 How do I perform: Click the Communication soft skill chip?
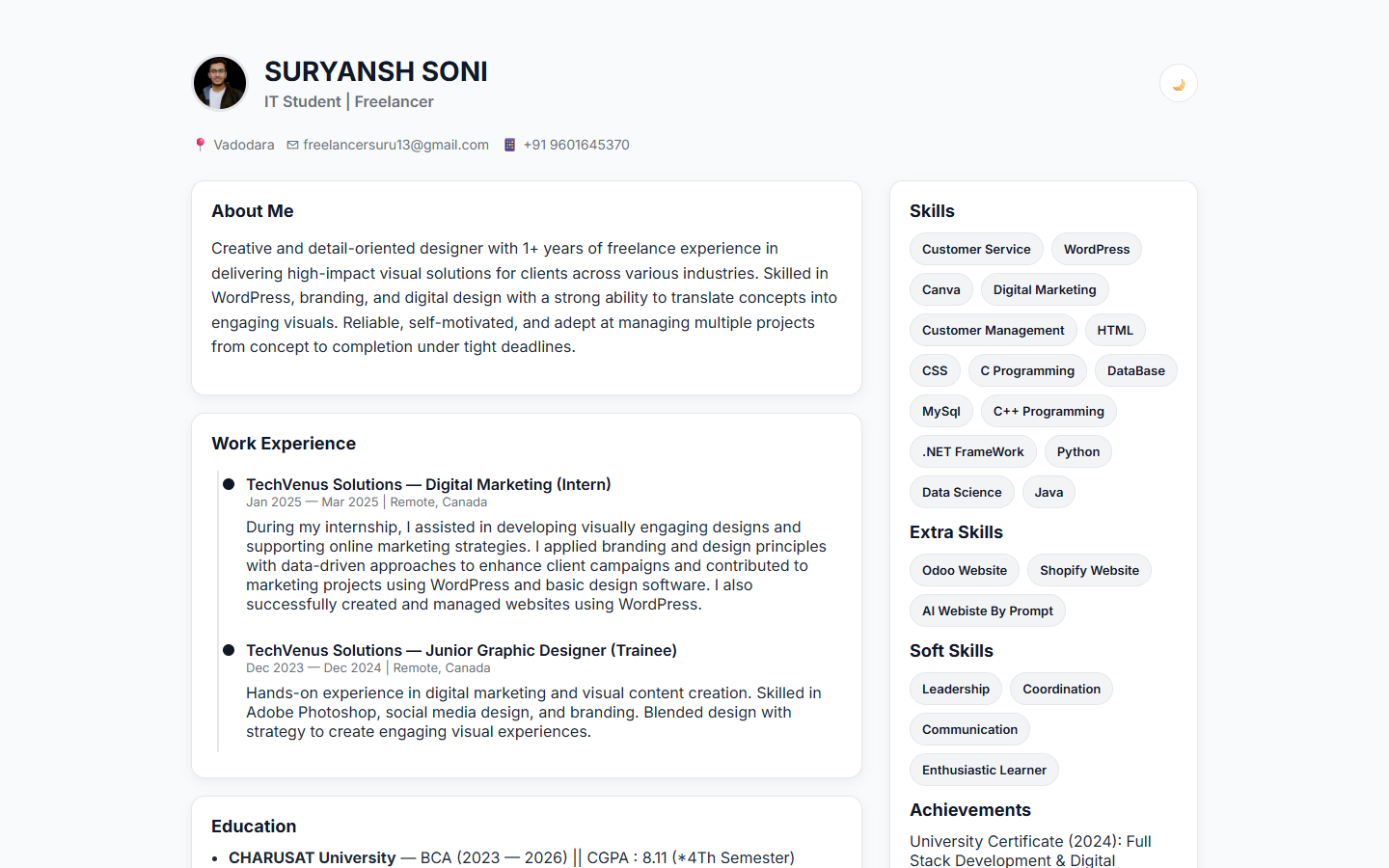pyautogui.click(x=969, y=729)
